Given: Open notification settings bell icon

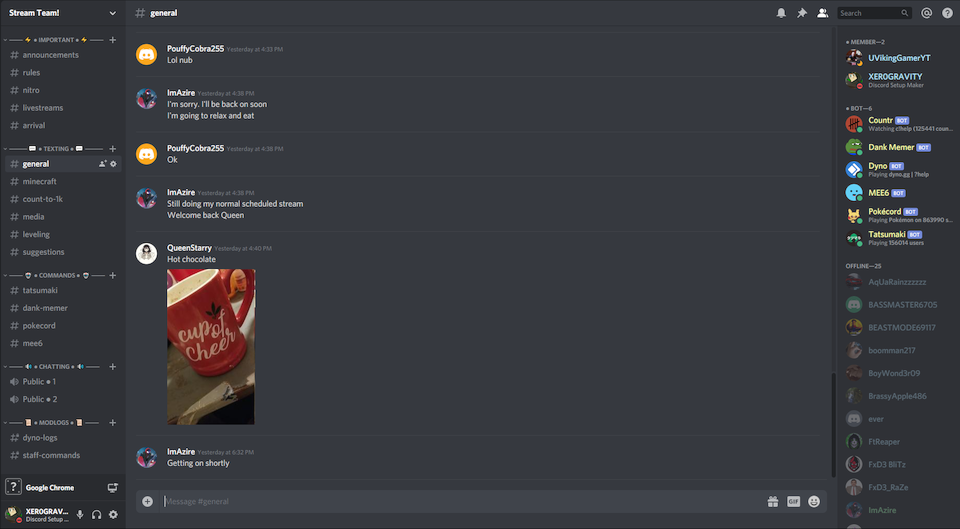Looking at the screenshot, I should click(781, 13).
